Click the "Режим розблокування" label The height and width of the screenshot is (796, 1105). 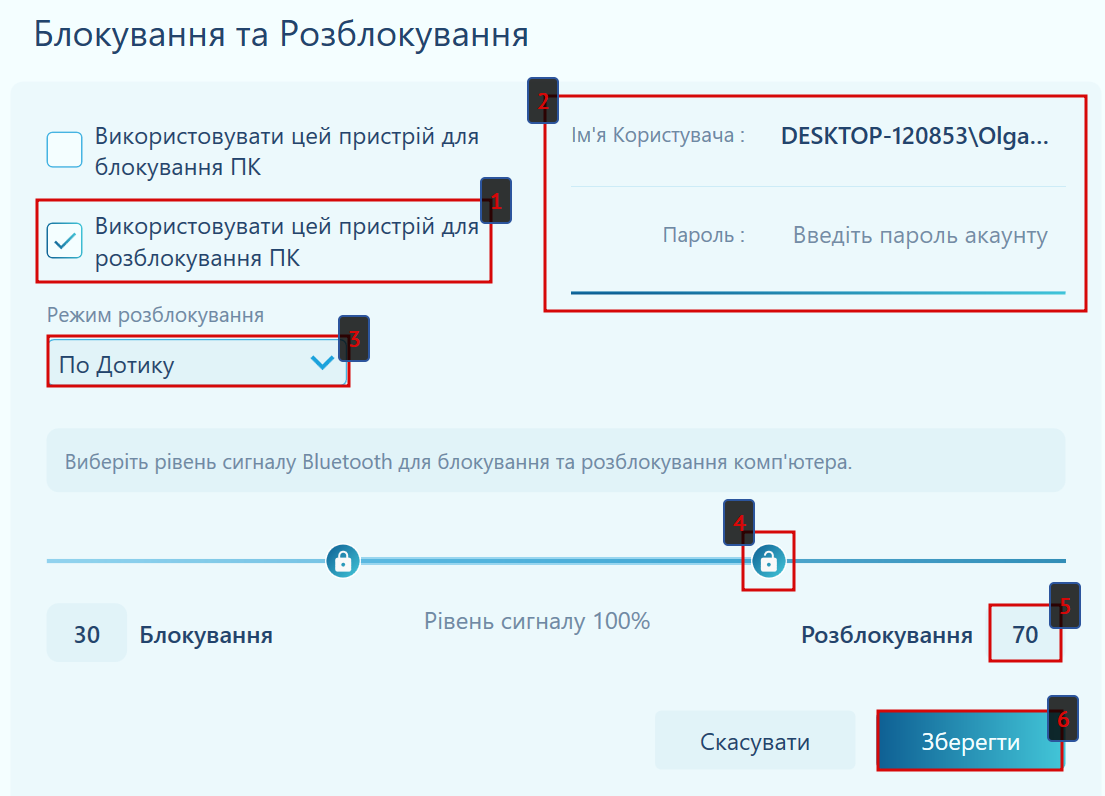pos(155,315)
